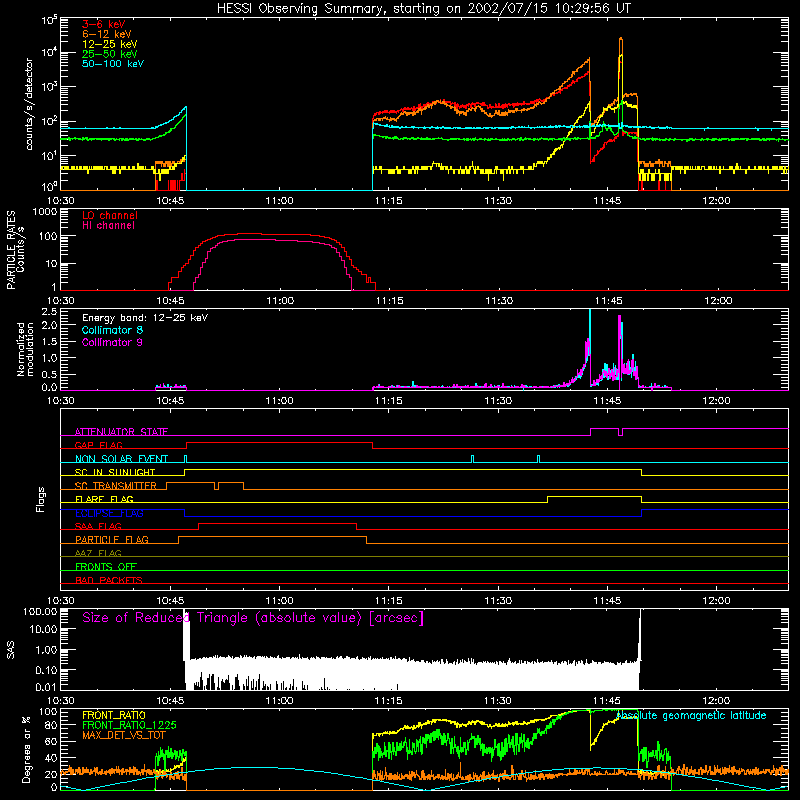800x800 pixels.
Task: Click the counts/s/detector axis label
Action: point(29,104)
